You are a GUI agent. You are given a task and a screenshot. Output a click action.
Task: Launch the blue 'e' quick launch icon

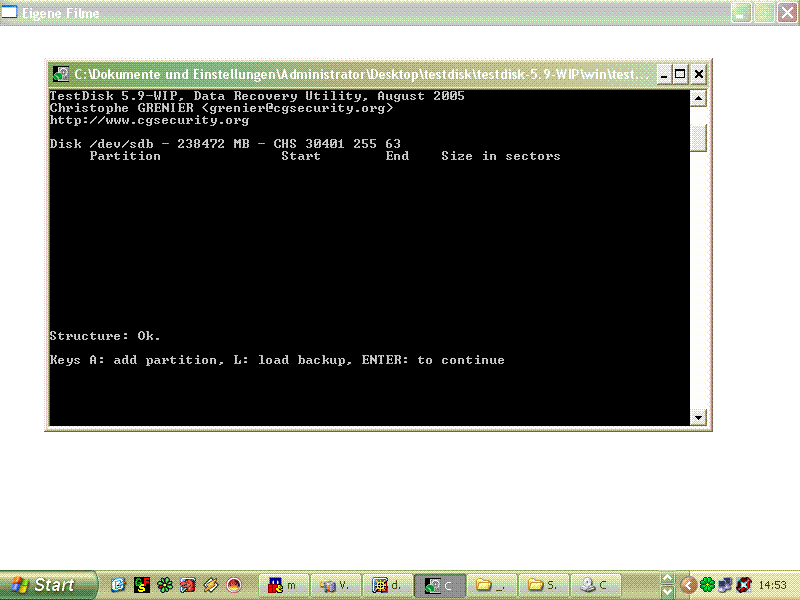click(x=118, y=585)
